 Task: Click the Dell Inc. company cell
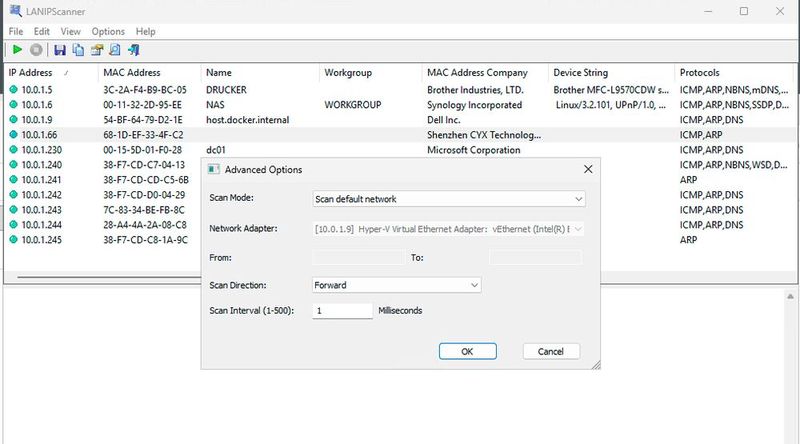point(443,119)
